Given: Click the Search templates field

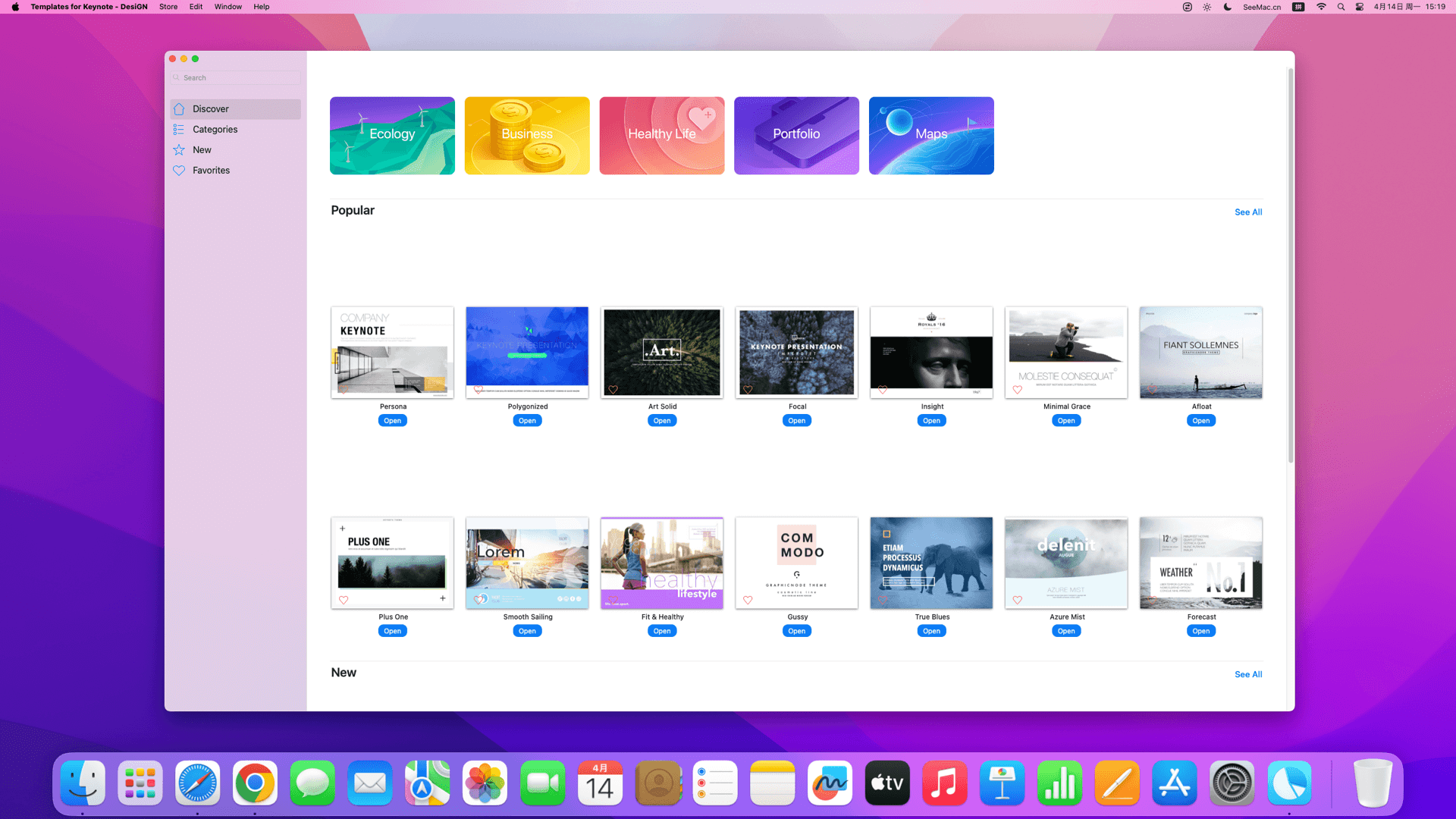Looking at the screenshot, I should (237, 78).
